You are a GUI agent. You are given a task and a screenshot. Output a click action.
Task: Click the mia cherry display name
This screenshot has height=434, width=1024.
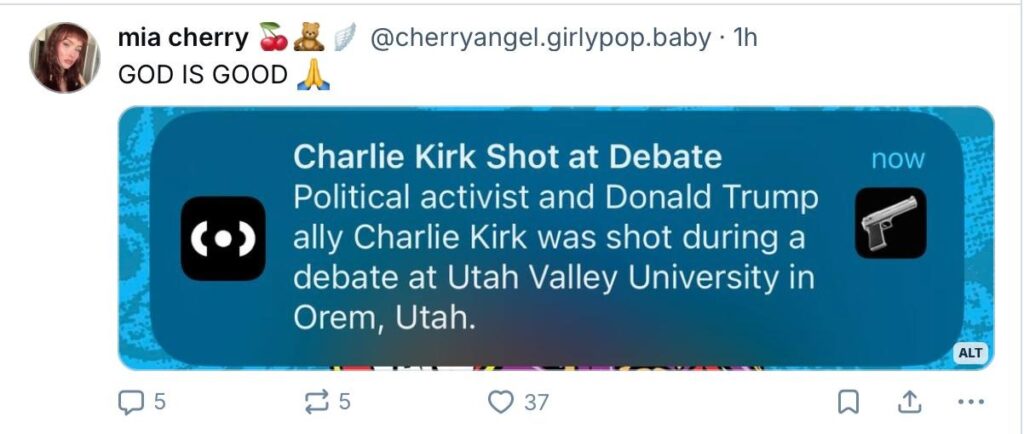[183, 38]
